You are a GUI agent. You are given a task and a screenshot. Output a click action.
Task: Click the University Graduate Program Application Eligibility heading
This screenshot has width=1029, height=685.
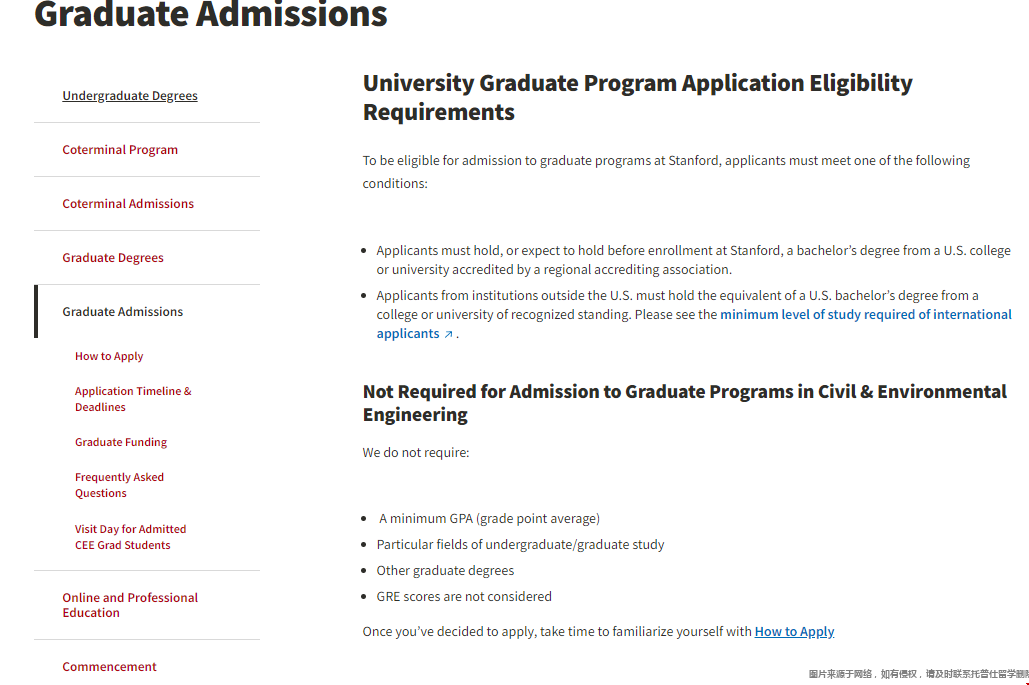(x=637, y=97)
